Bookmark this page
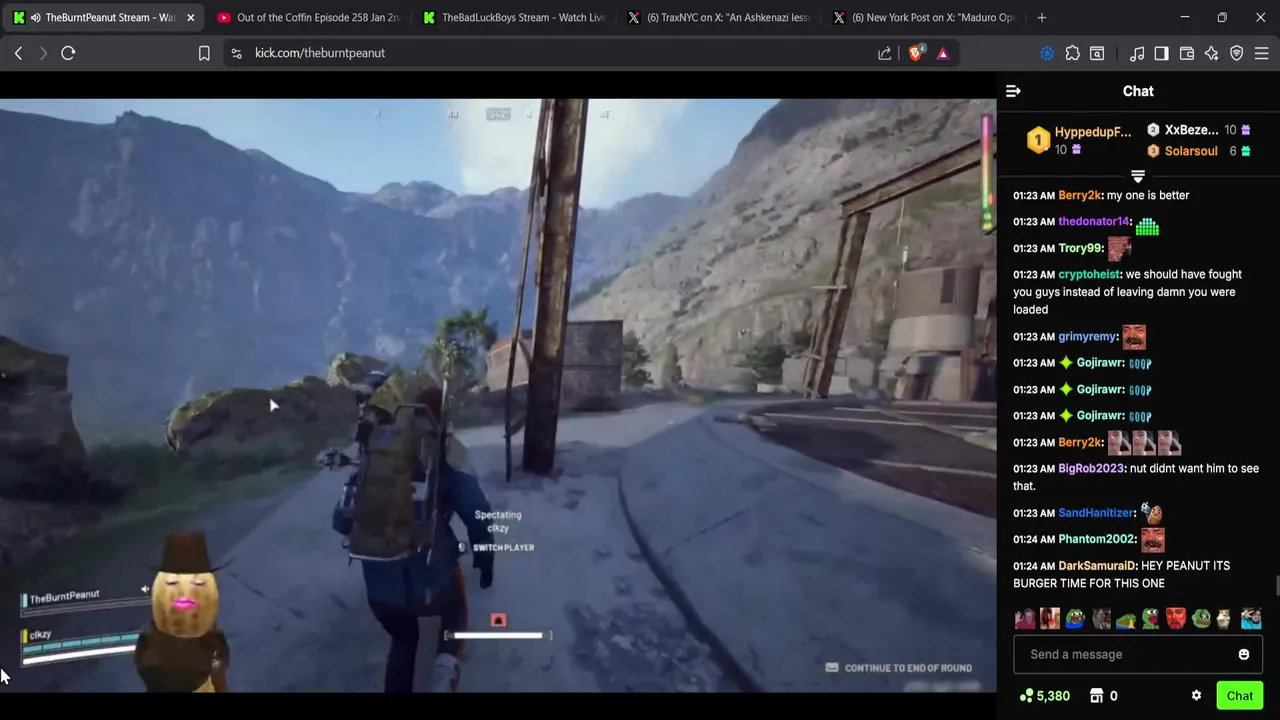 (204, 53)
